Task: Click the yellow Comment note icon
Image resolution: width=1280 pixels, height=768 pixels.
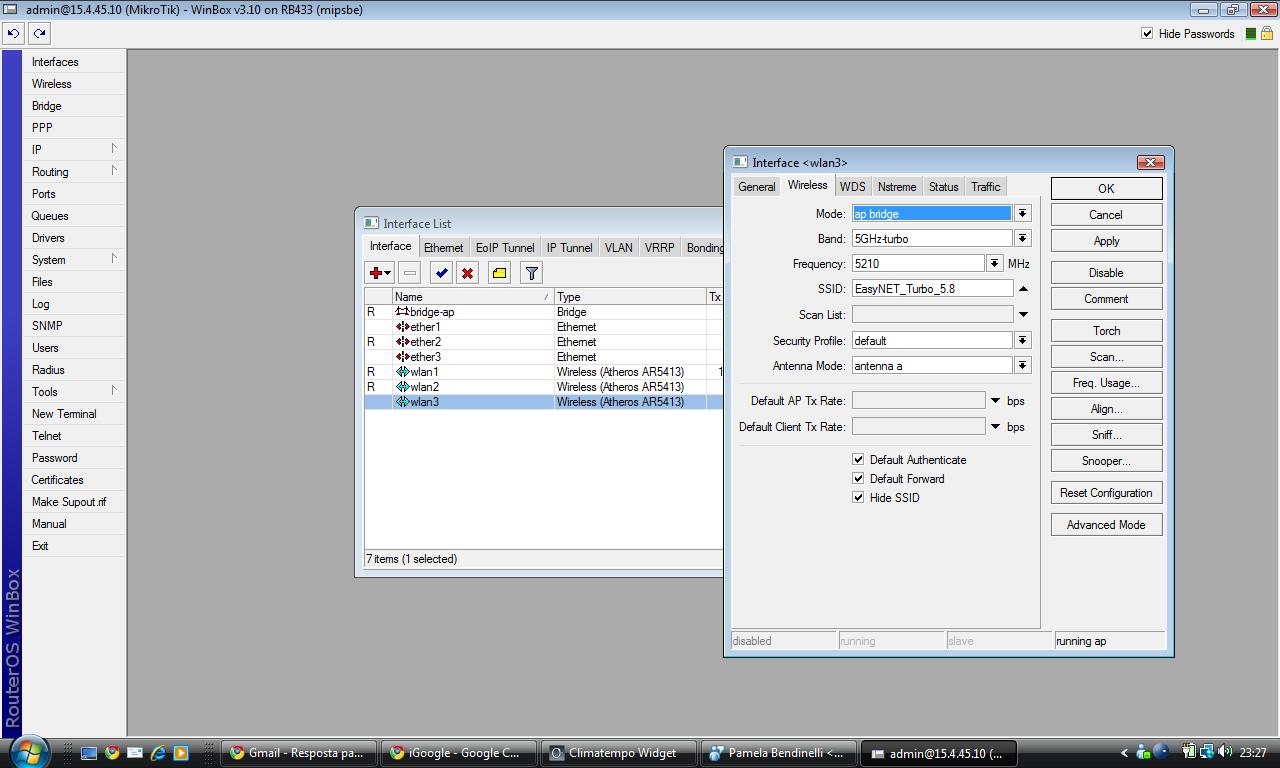Action: [x=499, y=272]
